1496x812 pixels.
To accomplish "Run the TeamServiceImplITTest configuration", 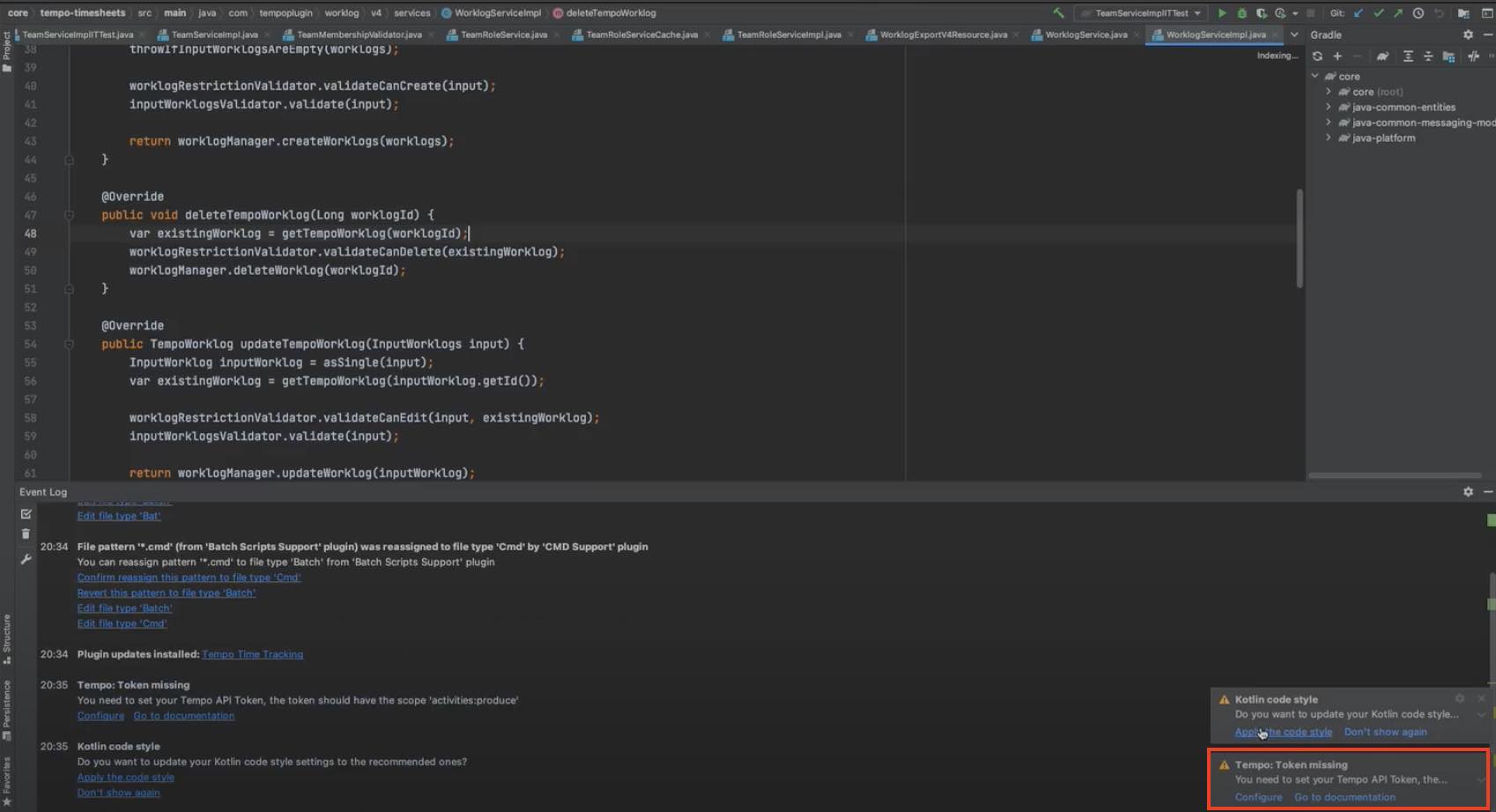I will pos(1222,13).
